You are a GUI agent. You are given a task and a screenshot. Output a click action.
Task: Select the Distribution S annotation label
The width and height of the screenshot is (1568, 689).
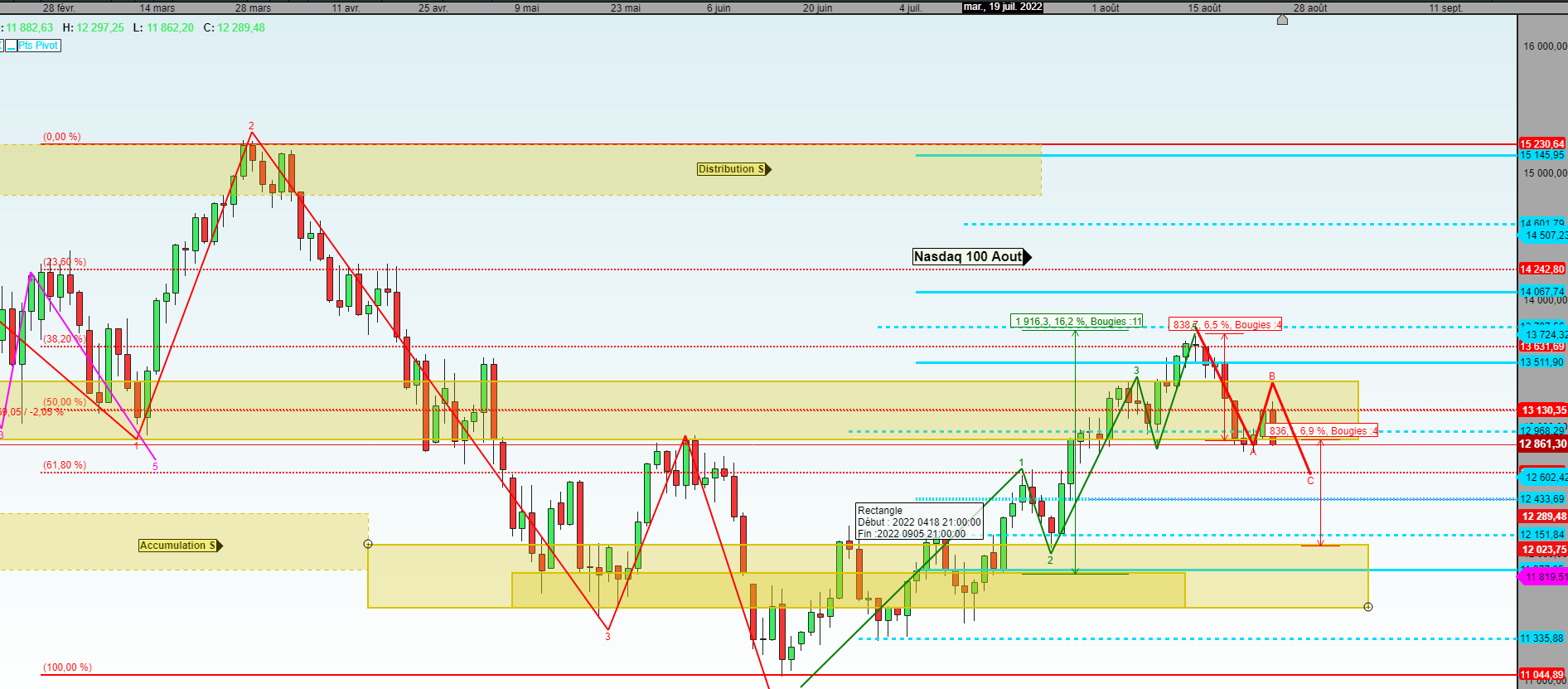(734, 169)
